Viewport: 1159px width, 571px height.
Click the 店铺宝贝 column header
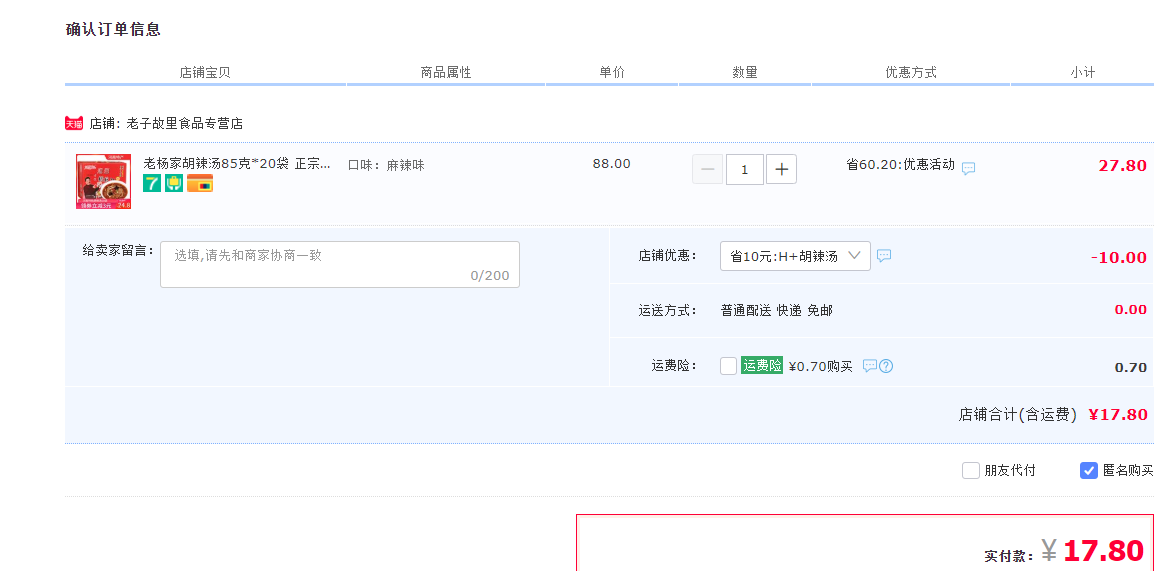pyautogui.click(x=205, y=72)
